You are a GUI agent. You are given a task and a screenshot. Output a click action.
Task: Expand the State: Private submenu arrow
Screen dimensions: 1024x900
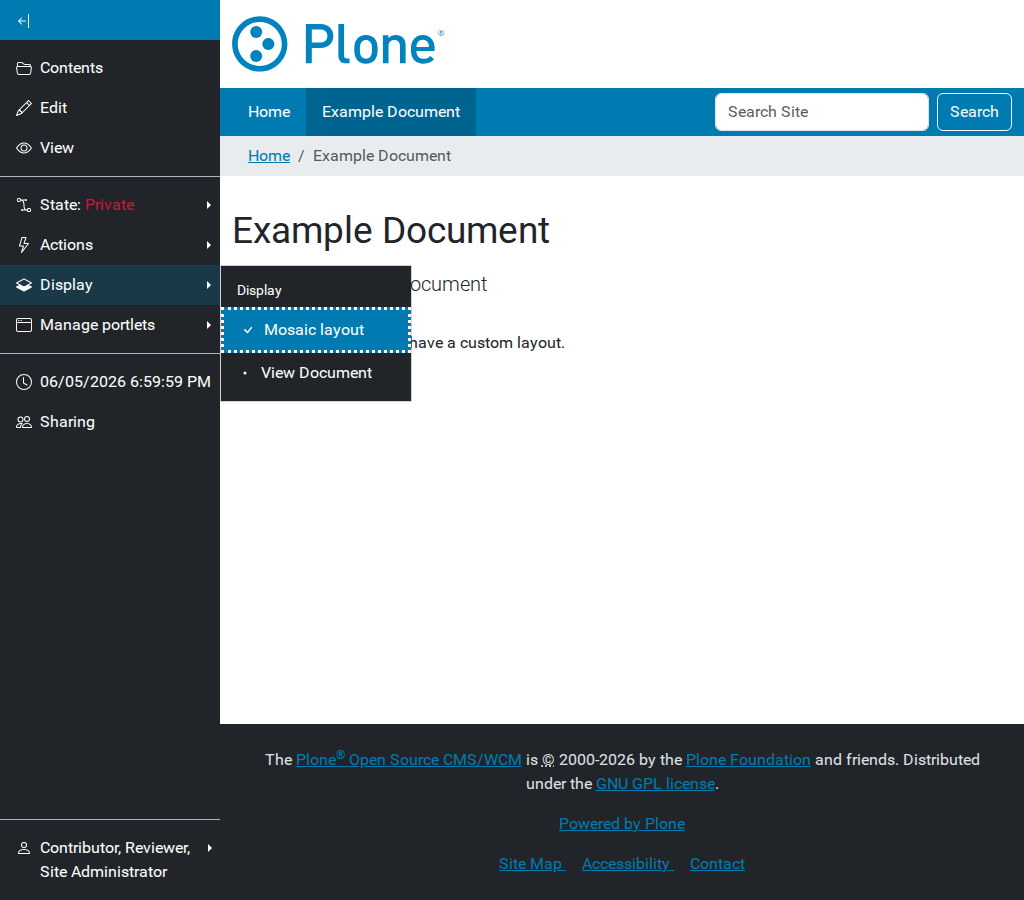pos(208,205)
